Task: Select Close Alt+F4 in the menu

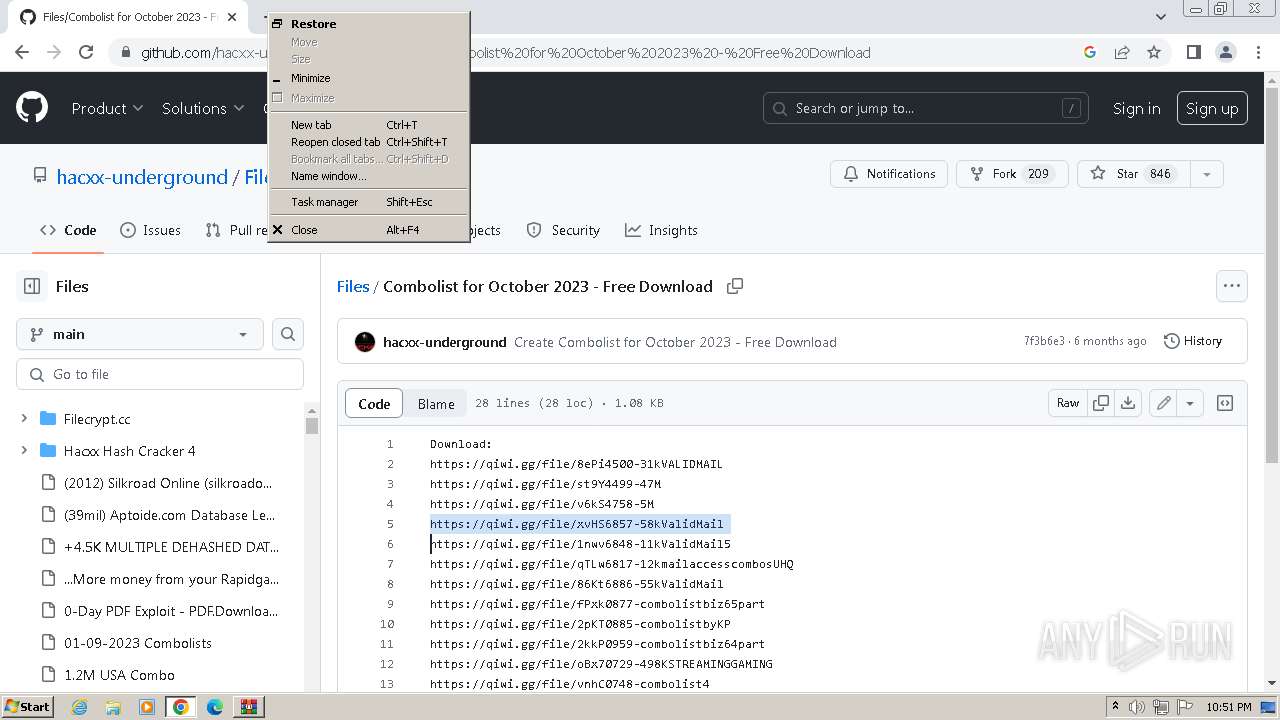Action: 368,230
